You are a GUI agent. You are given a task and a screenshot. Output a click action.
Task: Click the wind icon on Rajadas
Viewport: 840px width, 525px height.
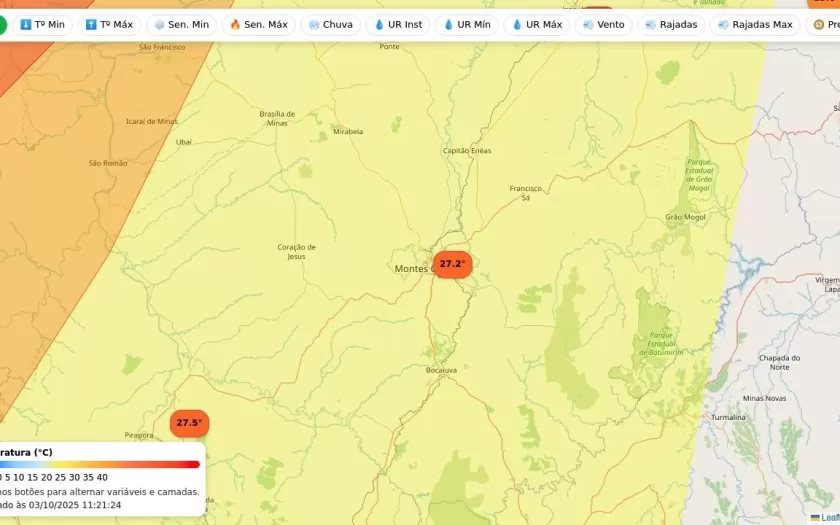651,24
